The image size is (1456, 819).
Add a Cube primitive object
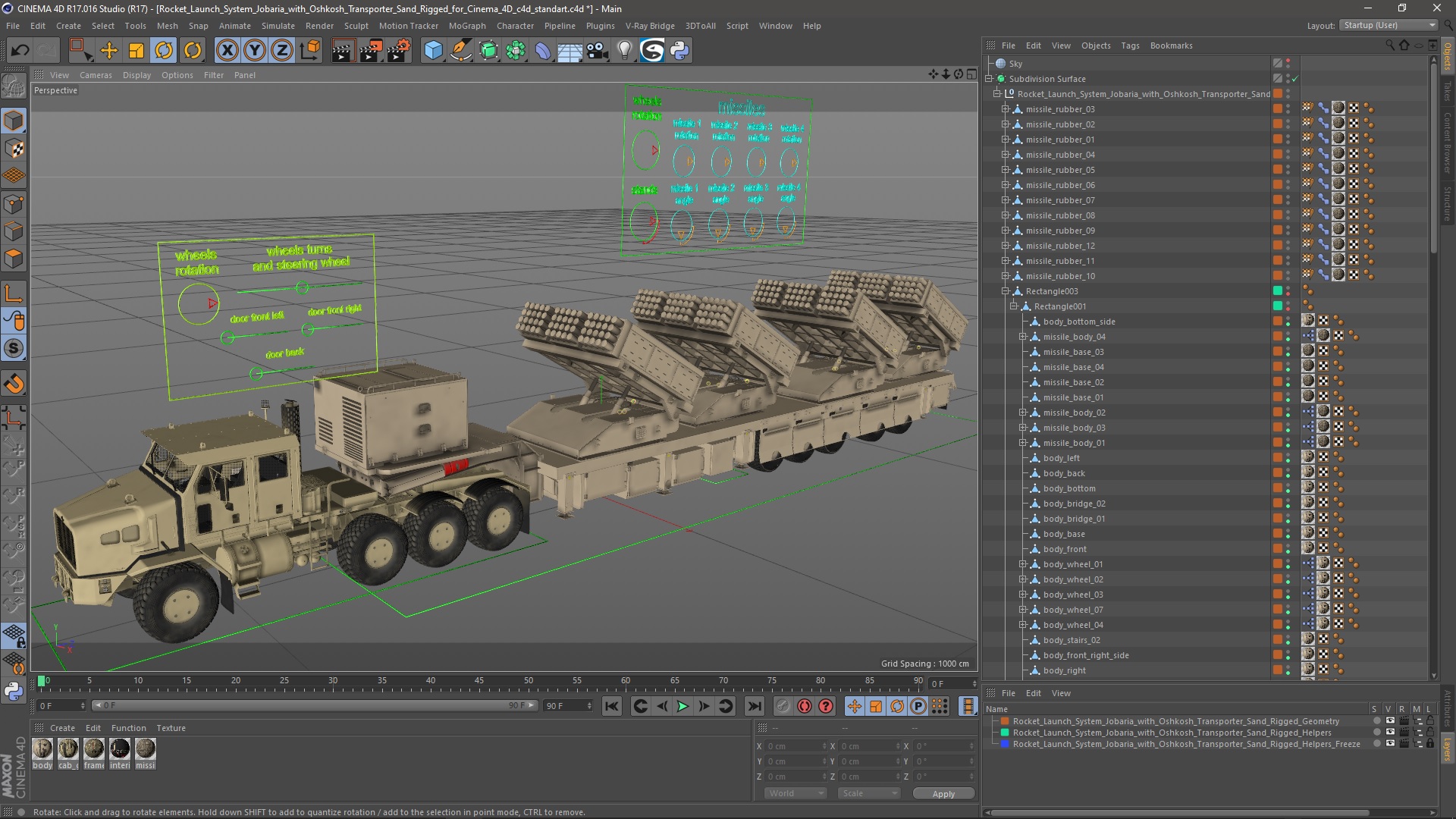tap(433, 51)
